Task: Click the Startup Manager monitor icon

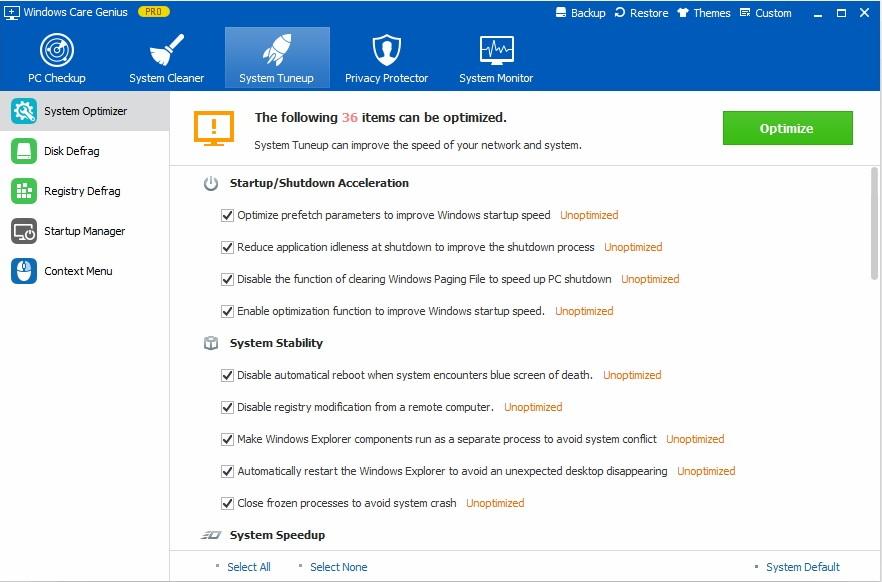Action: [24, 231]
